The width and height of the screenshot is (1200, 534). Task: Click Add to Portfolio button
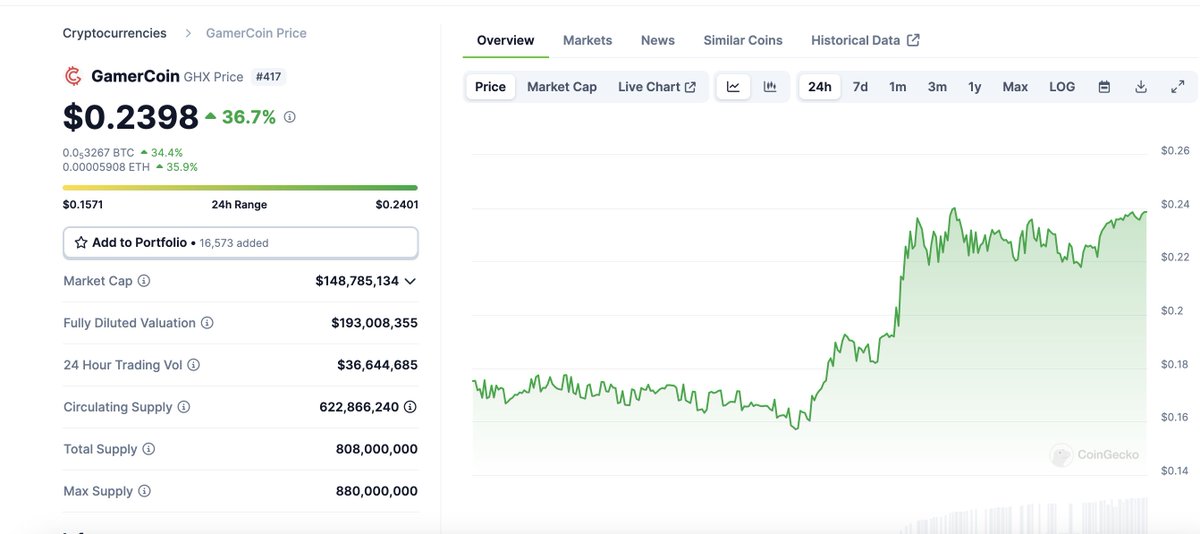point(240,242)
